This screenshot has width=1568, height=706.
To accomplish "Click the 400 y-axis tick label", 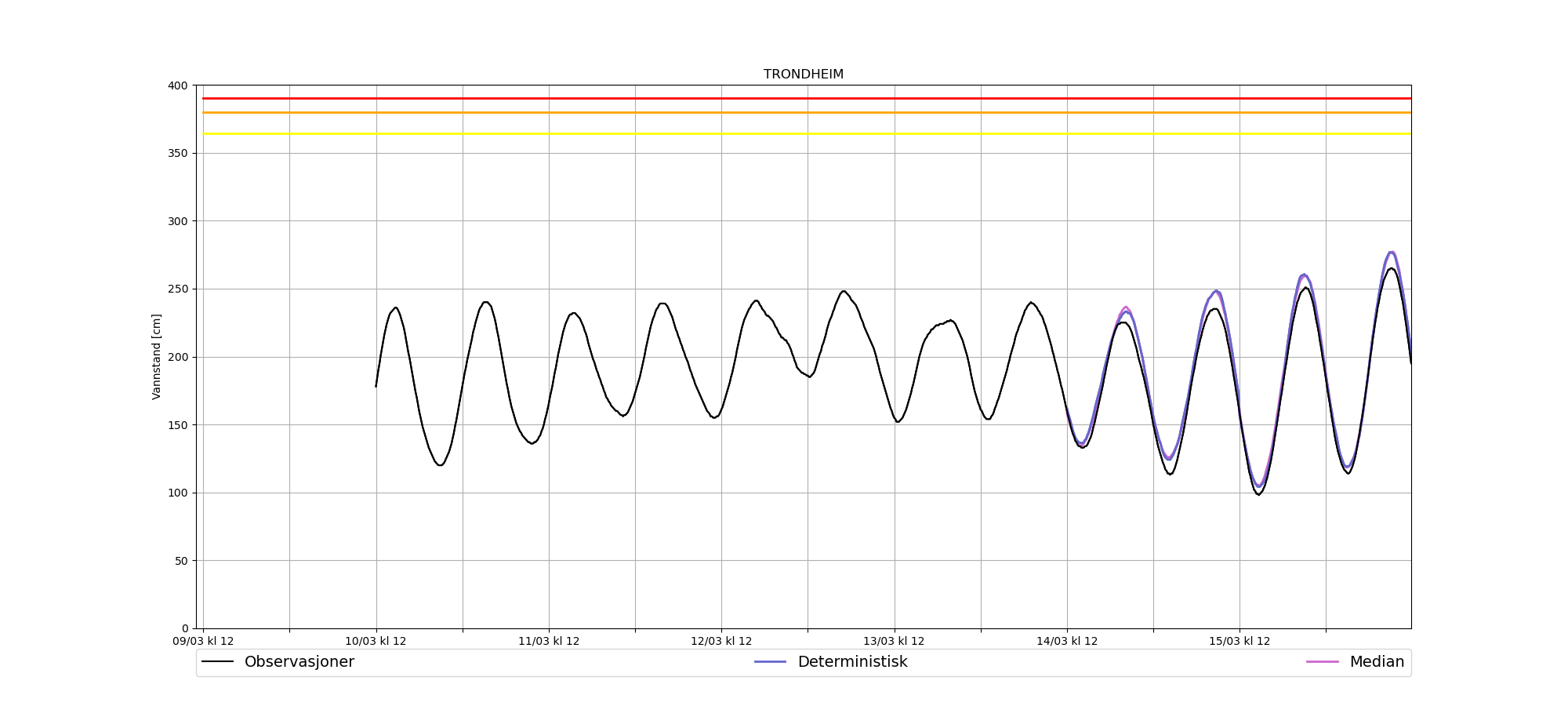I will (x=179, y=86).
